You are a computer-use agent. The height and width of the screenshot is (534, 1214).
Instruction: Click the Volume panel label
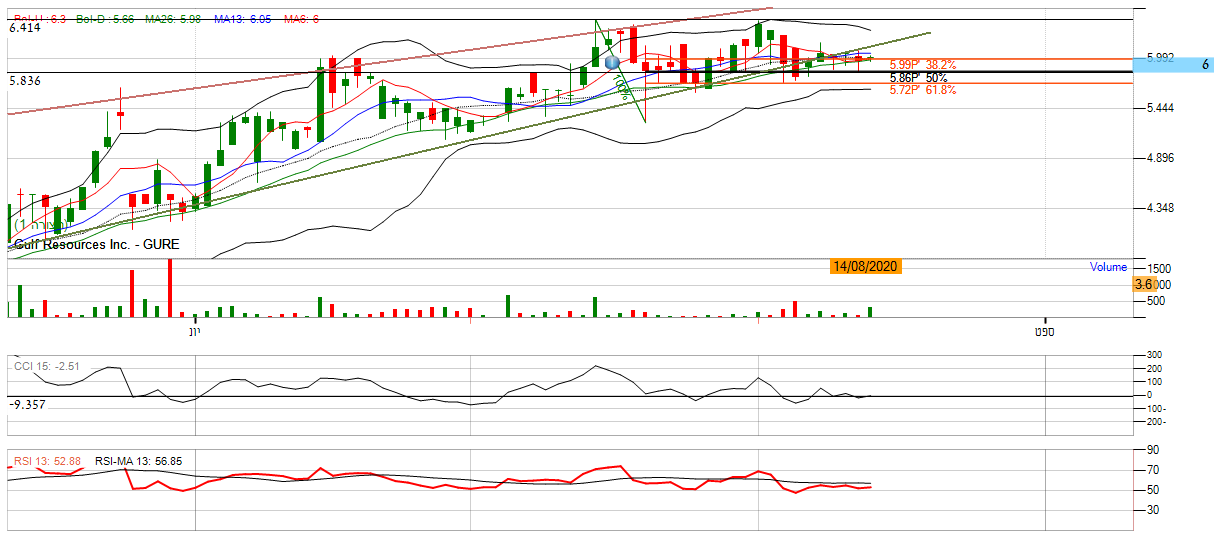pyautogui.click(x=1108, y=267)
